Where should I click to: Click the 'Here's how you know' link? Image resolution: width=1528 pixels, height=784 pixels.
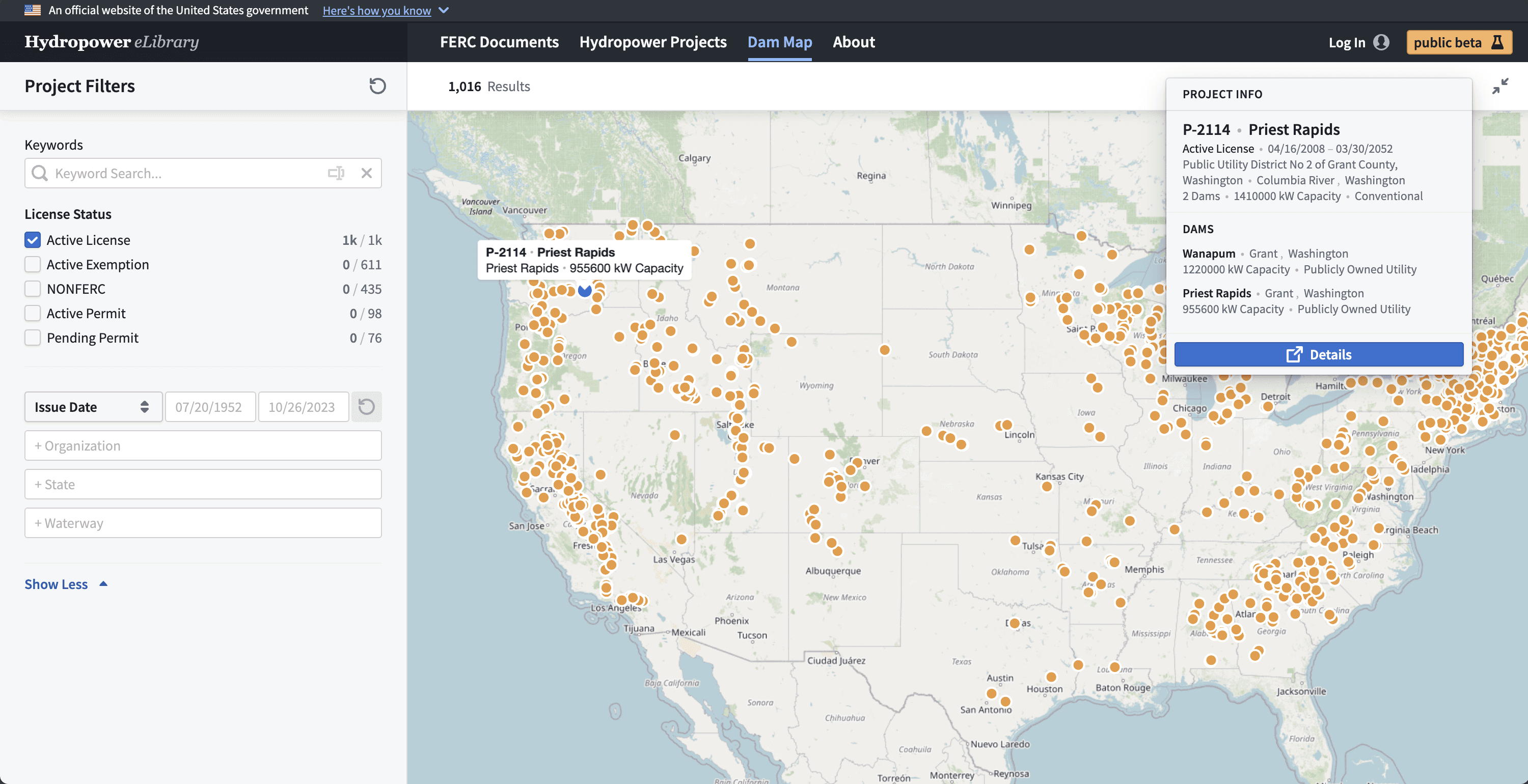coord(377,10)
